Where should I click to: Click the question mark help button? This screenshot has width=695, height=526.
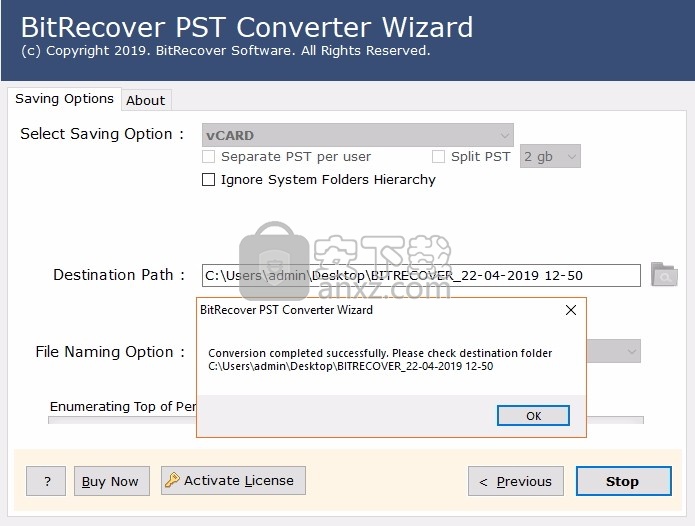point(46,481)
